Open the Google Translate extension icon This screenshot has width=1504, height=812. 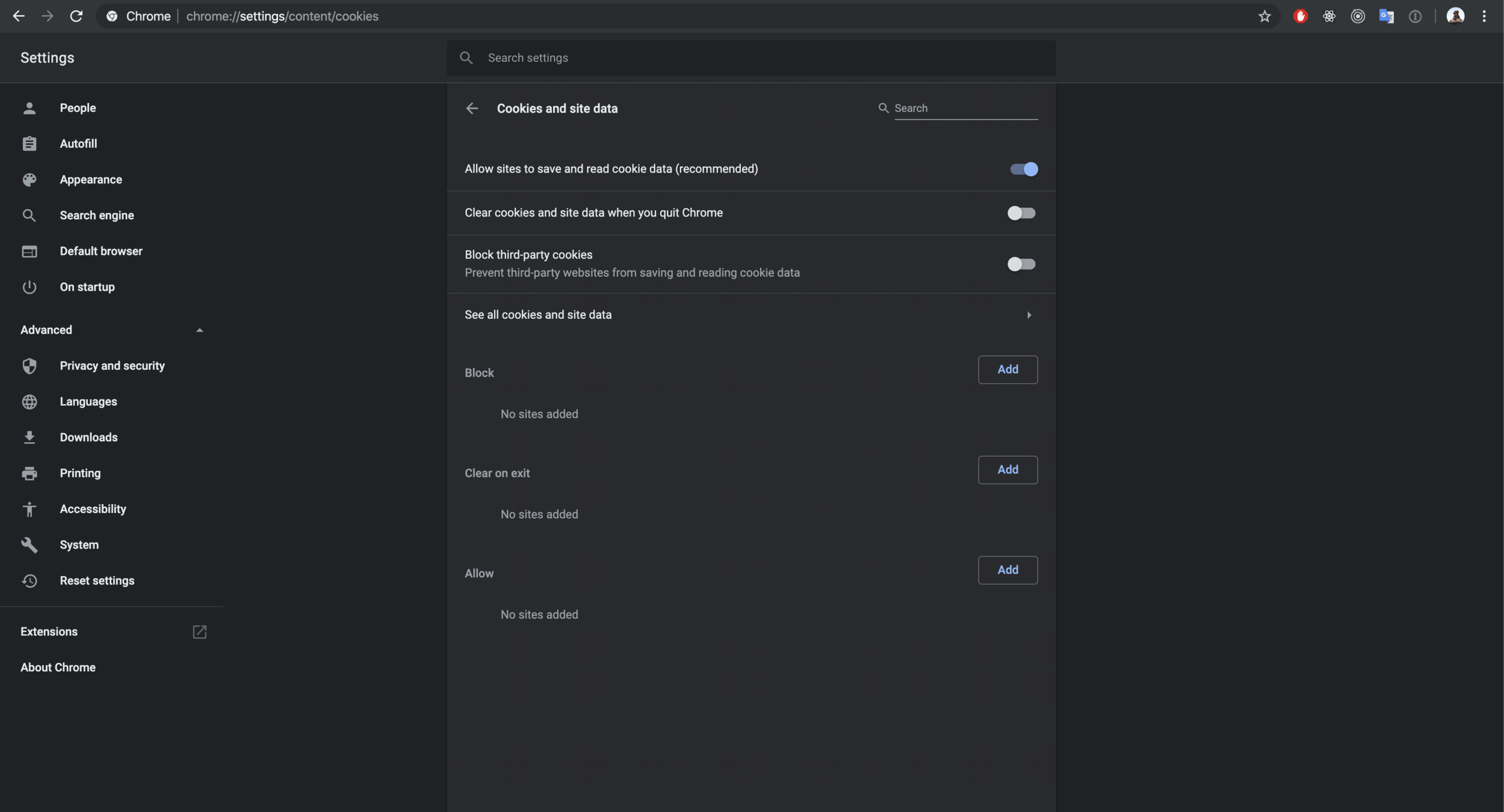[1386, 16]
